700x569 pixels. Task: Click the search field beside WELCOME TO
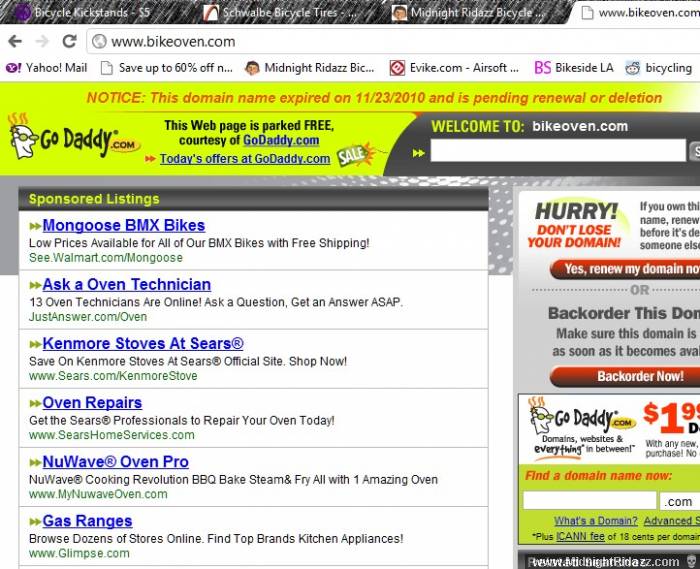pyautogui.click(x=558, y=150)
